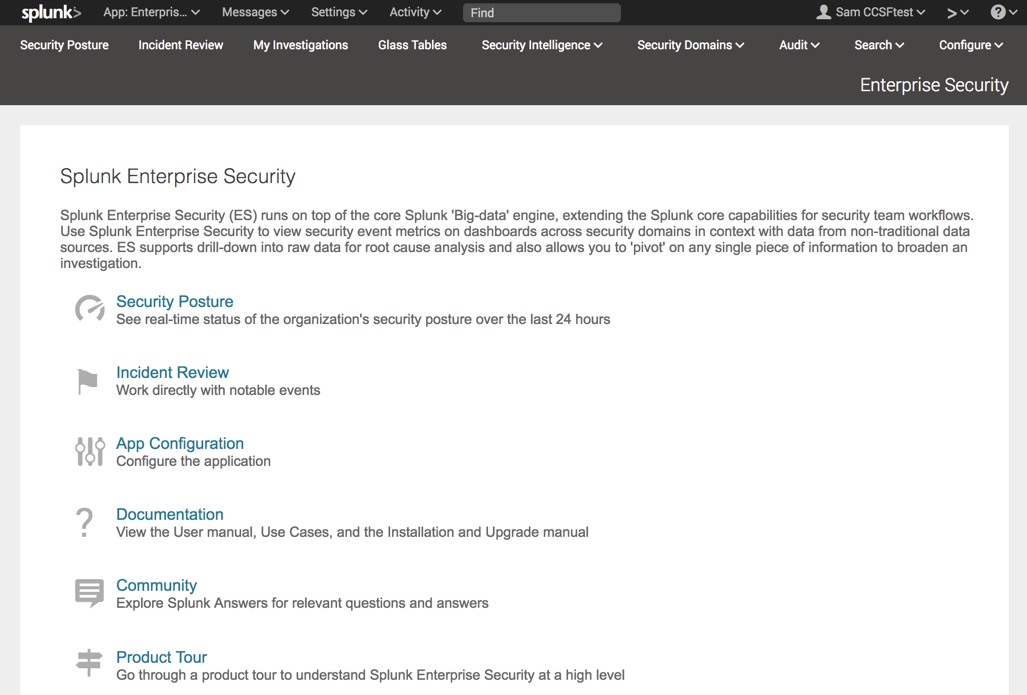Screen dimensions: 1027x695
Task: Go to the Glass Tables tab
Action: (412, 45)
